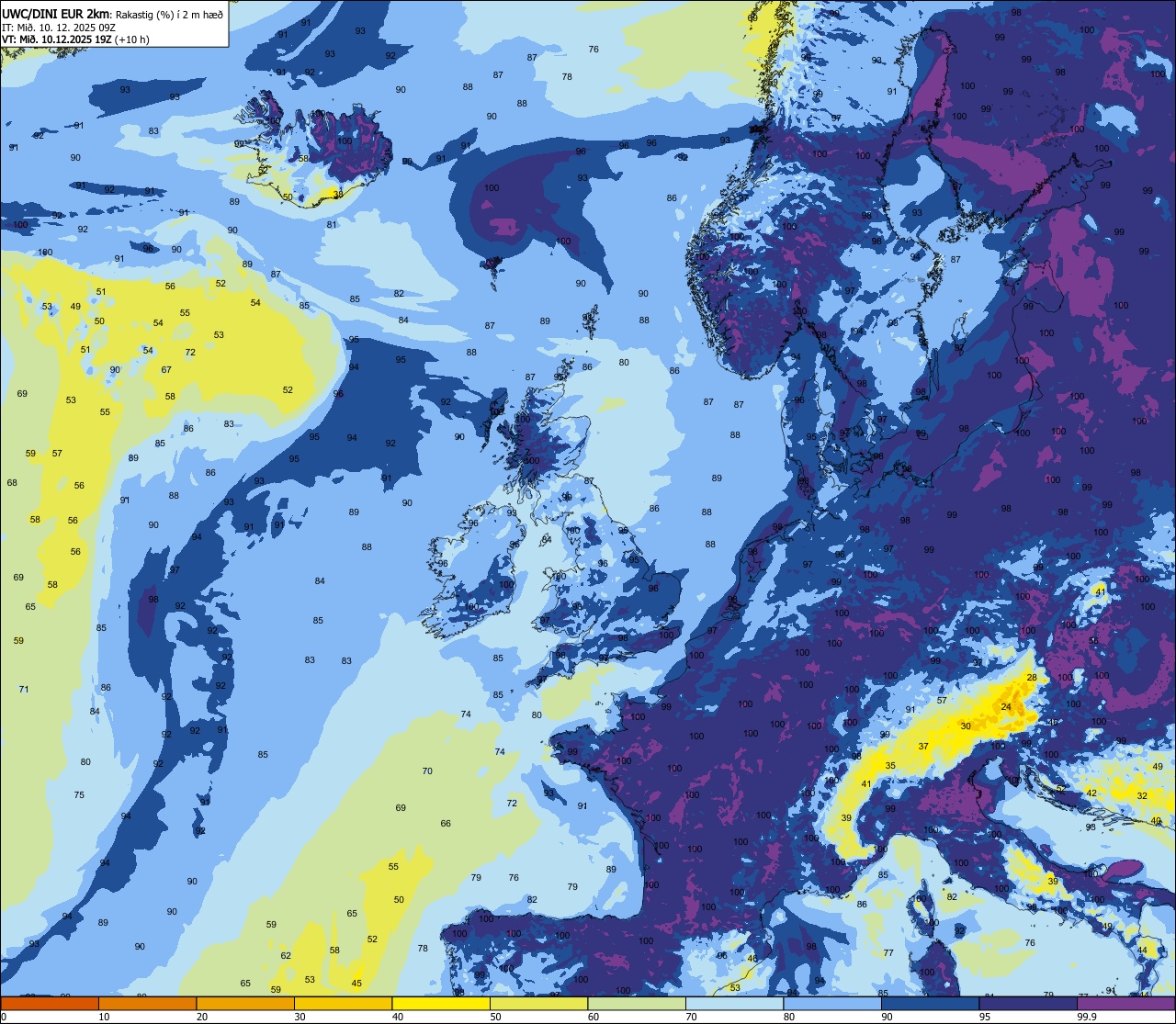Click the humidity value "62" on the map
This screenshot has height=1024, width=1176.
tap(286, 955)
